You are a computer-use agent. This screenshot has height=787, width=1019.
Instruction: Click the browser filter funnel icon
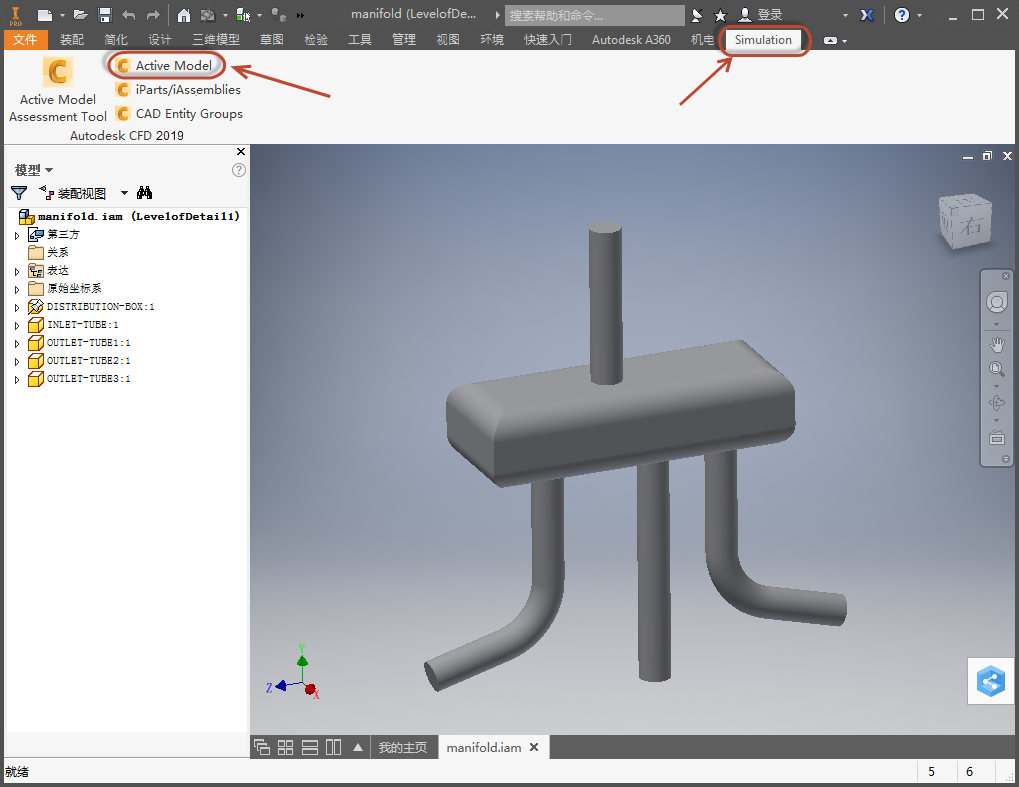click(x=19, y=193)
